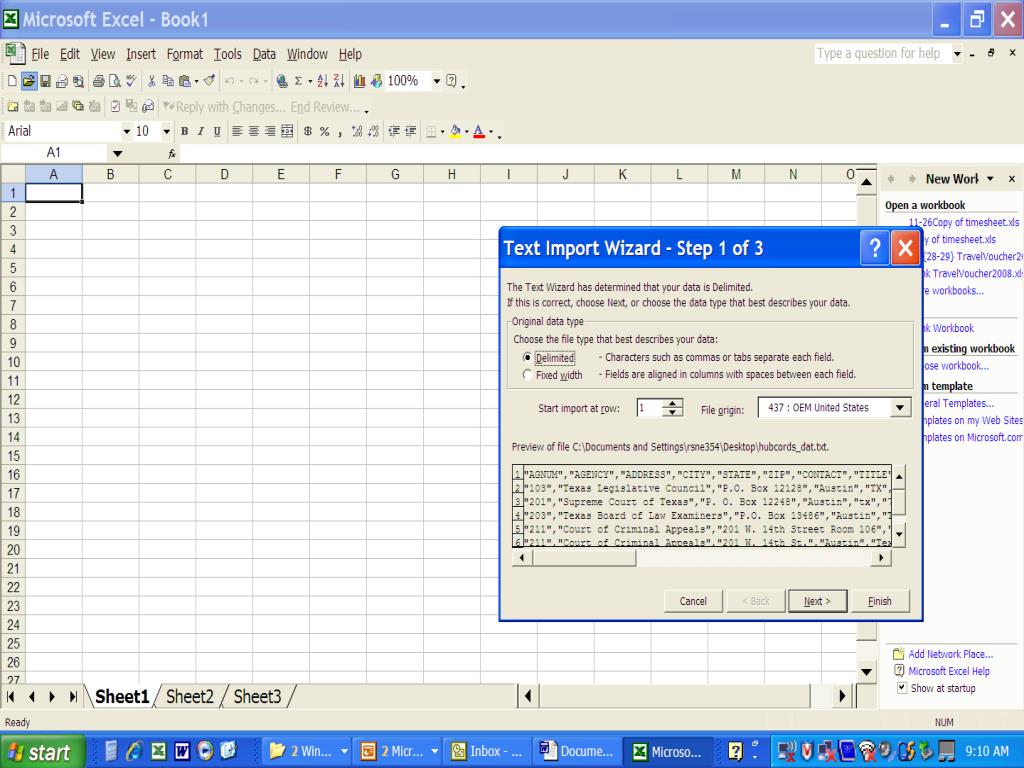Select the Fixed width radio button
1024x768 pixels.
click(x=527, y=375)
